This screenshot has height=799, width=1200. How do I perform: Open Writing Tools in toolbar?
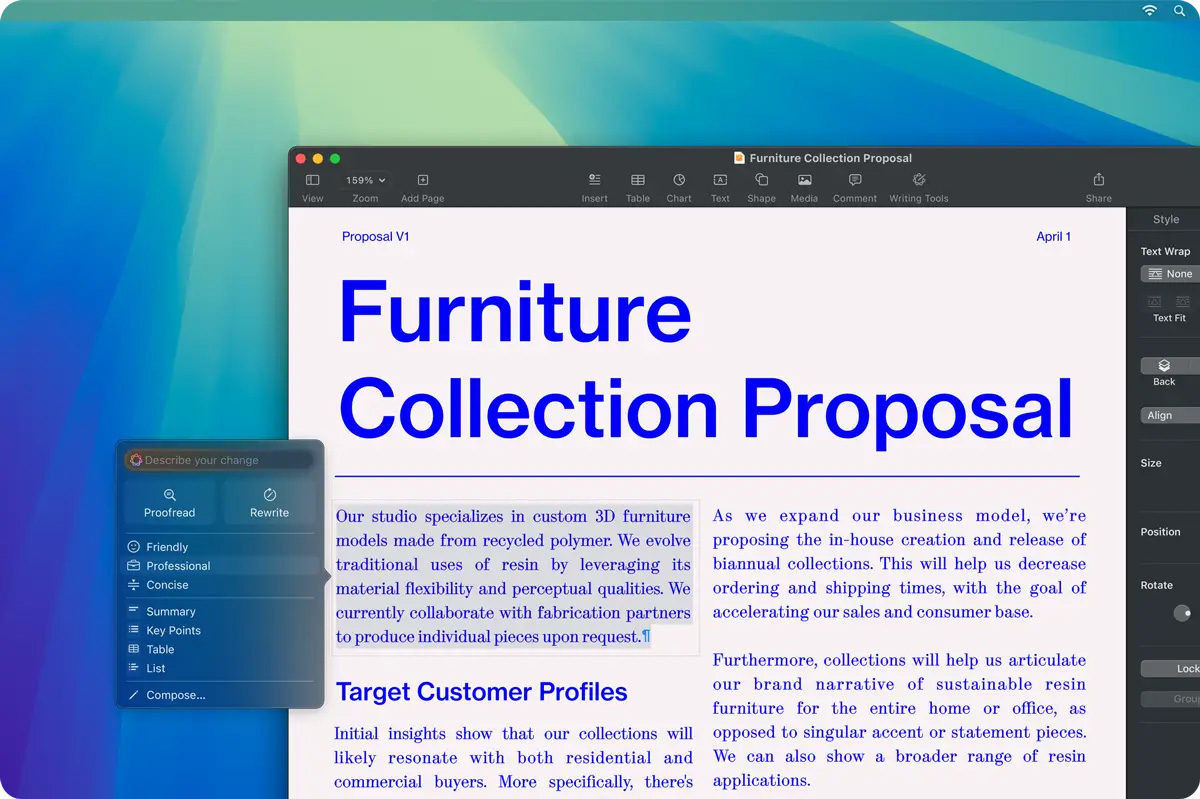coord(919,180)
